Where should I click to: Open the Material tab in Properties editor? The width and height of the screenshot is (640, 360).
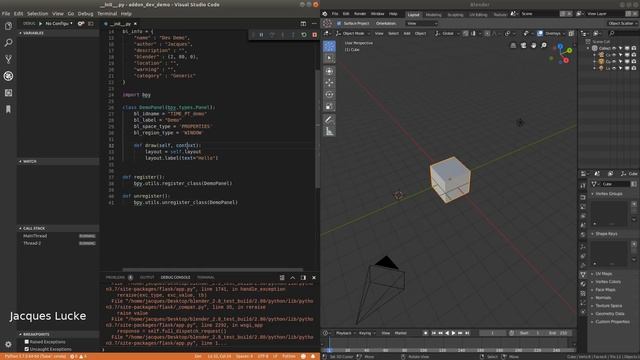(583, 284)
